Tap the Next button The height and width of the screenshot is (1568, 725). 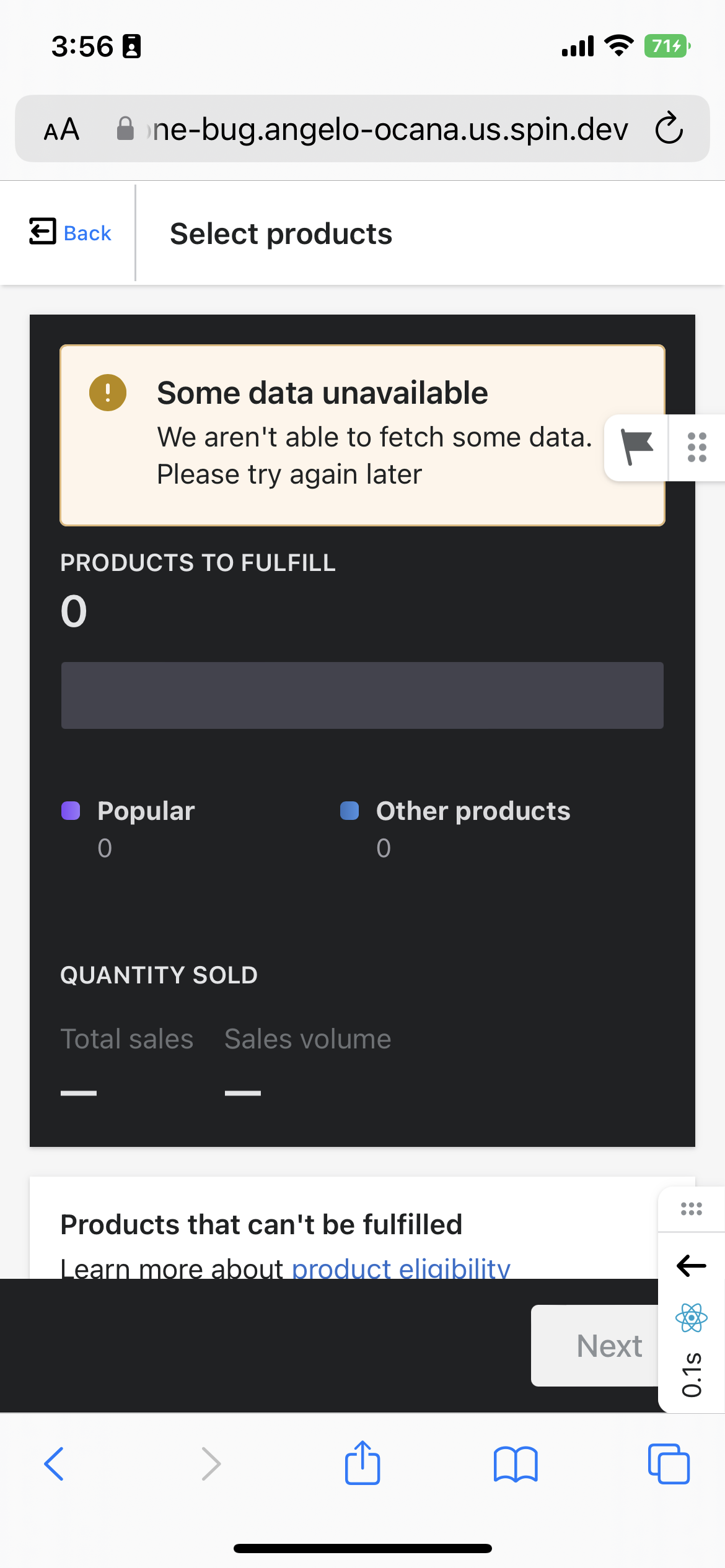609,1345
